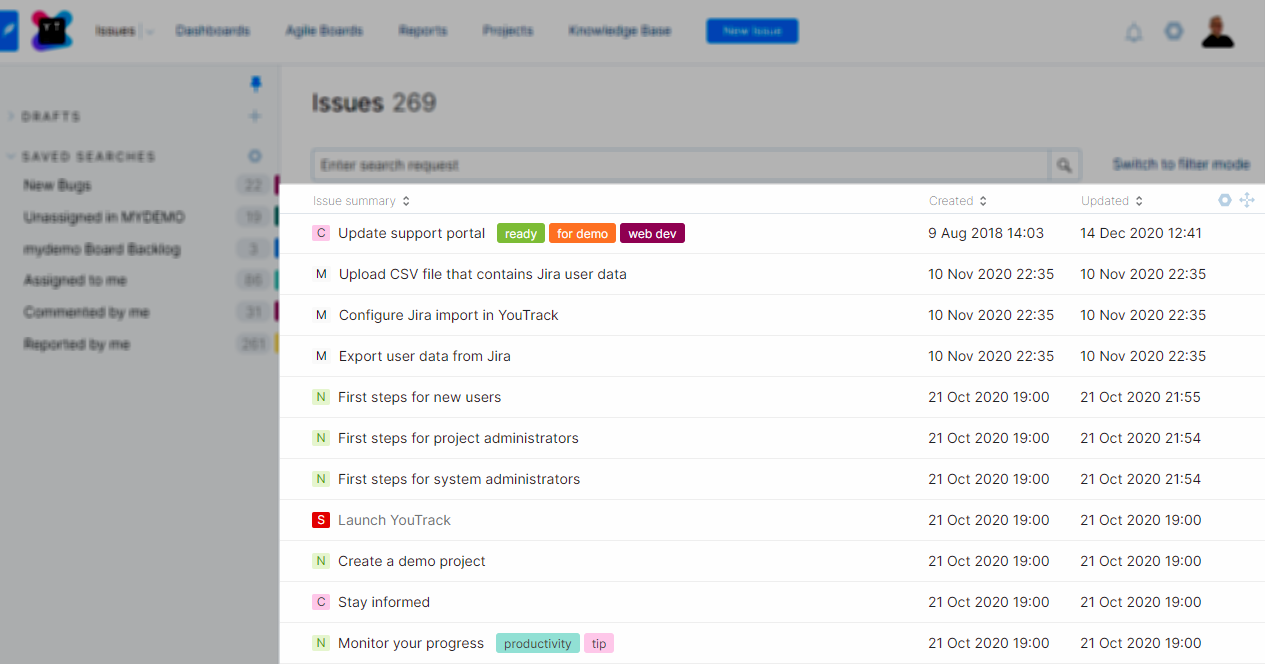Click the orange for demo tag
The image size is (1265, 664).
(582, 233)
